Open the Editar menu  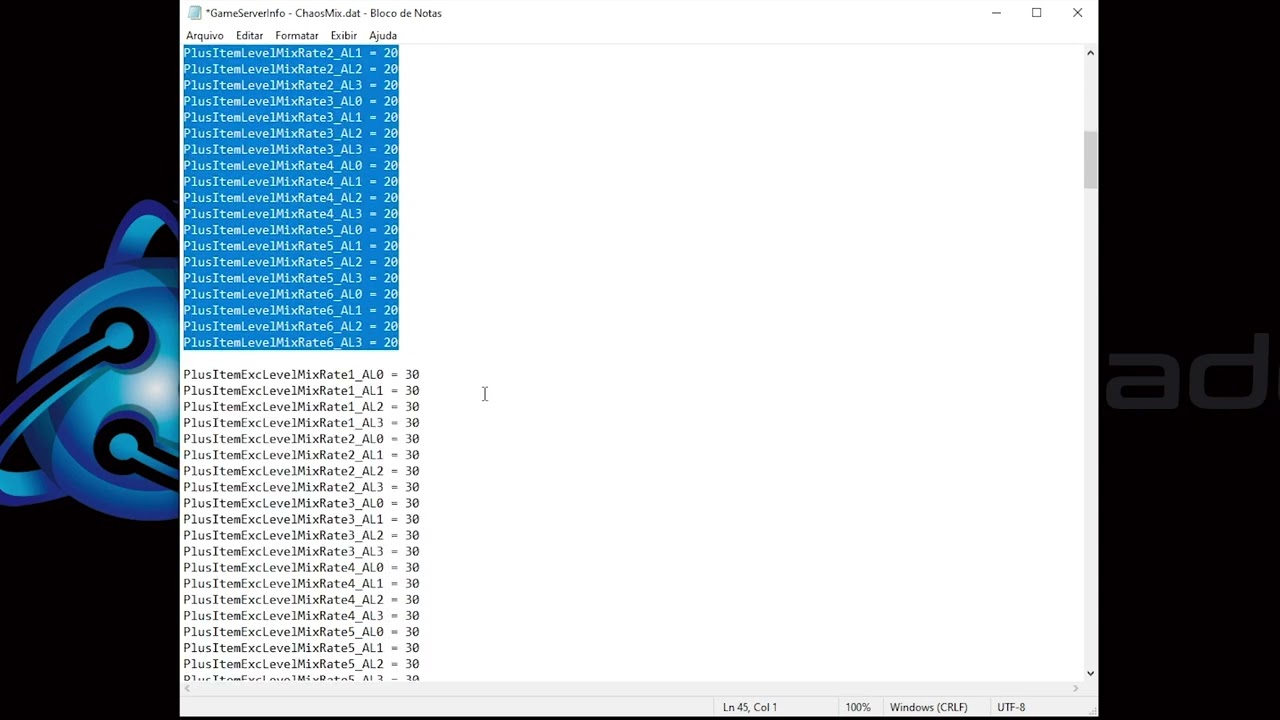point(249,35)
